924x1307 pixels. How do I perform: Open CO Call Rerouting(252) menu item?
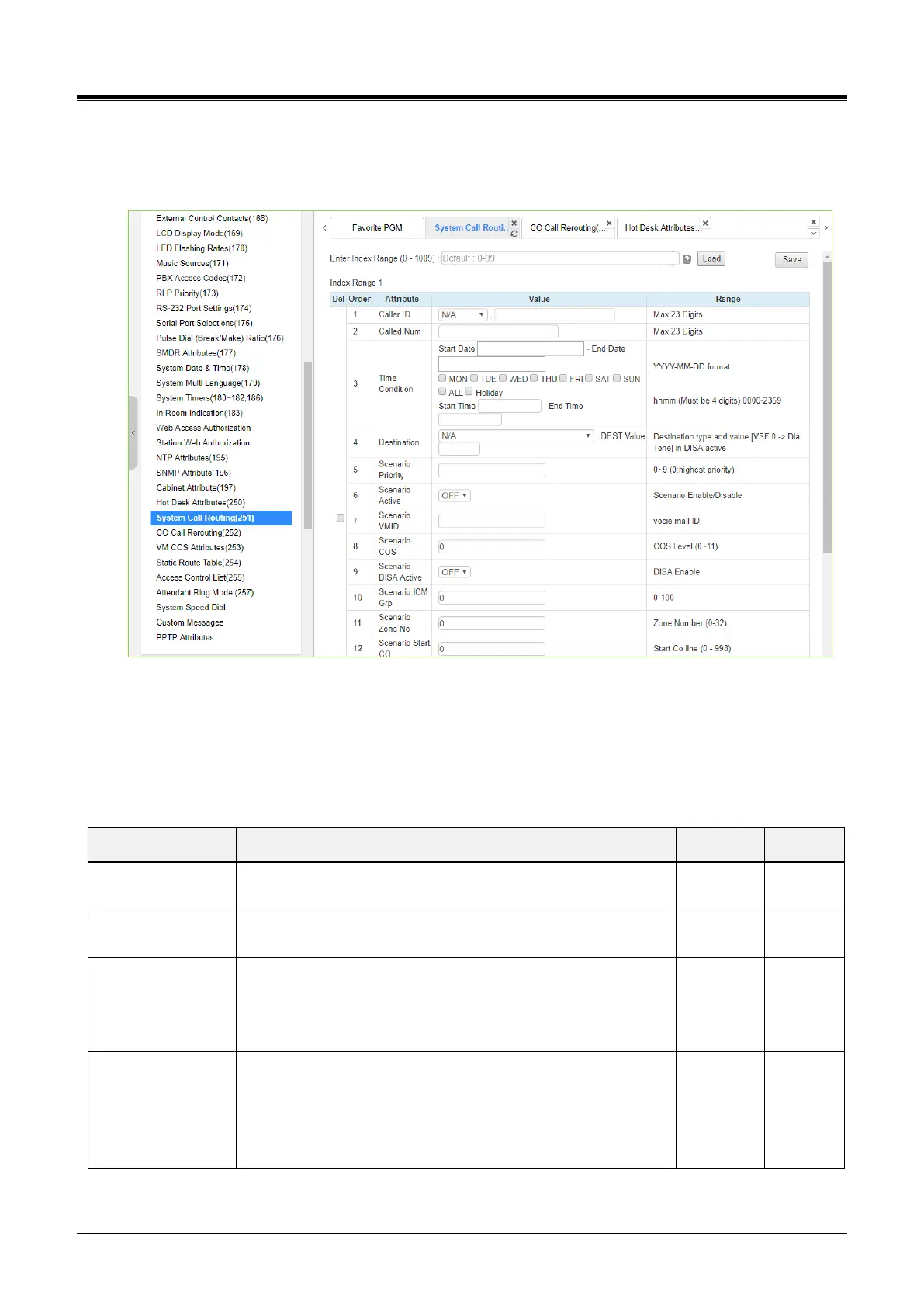point(199,532)
